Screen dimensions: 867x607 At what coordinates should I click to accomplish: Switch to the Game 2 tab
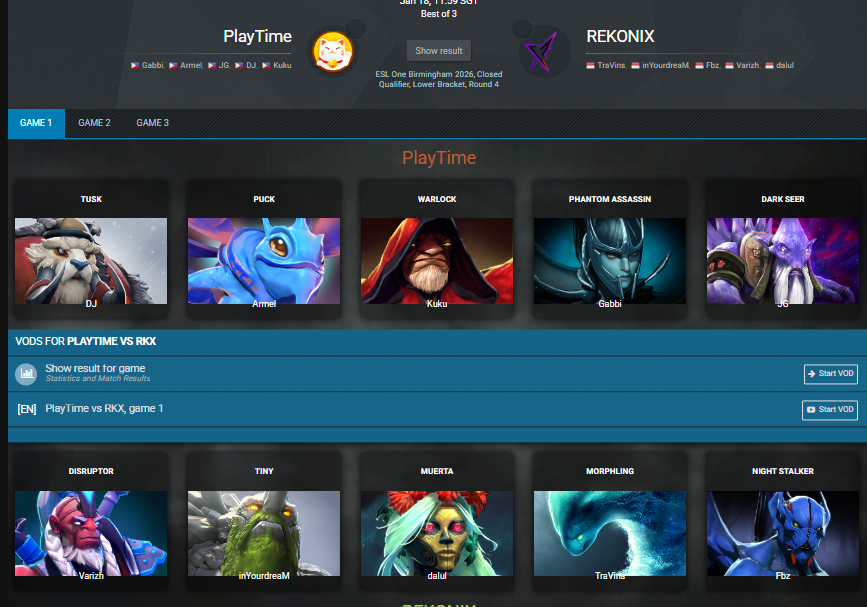tap(94, 123)
